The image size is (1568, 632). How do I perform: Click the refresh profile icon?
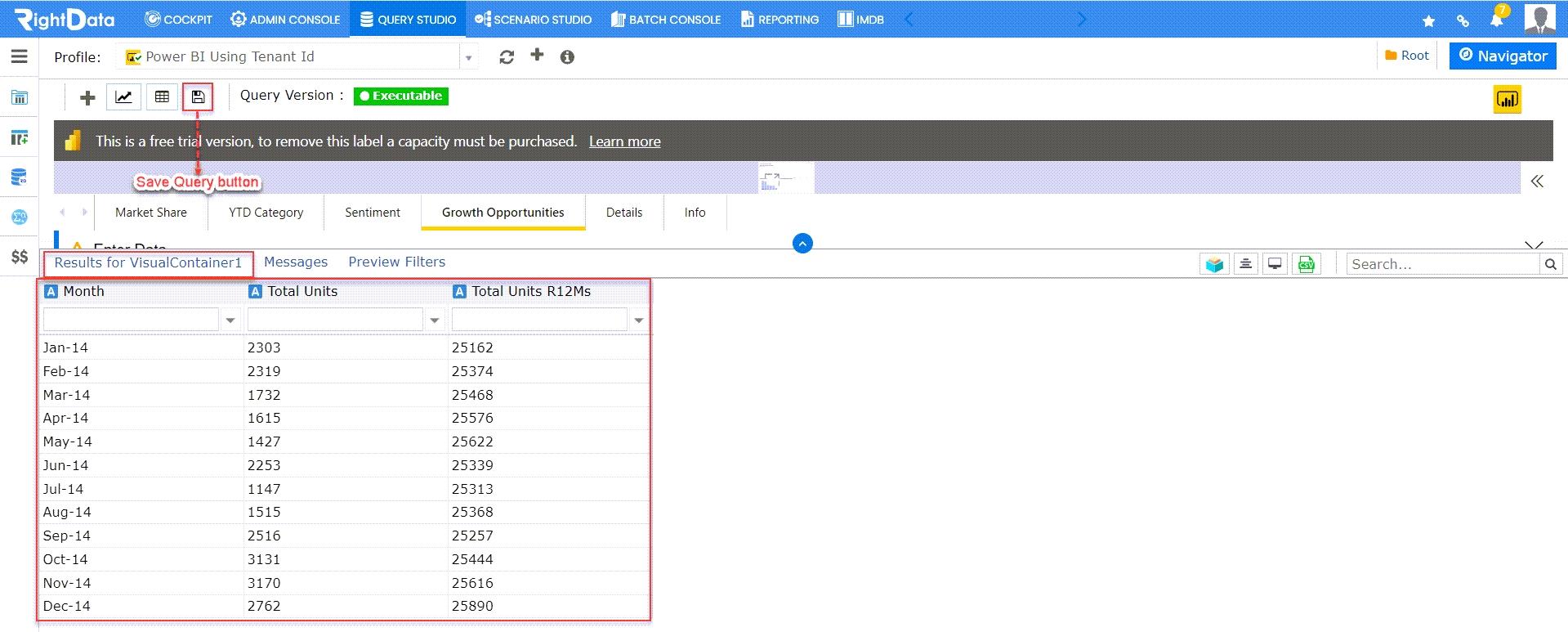507,57
